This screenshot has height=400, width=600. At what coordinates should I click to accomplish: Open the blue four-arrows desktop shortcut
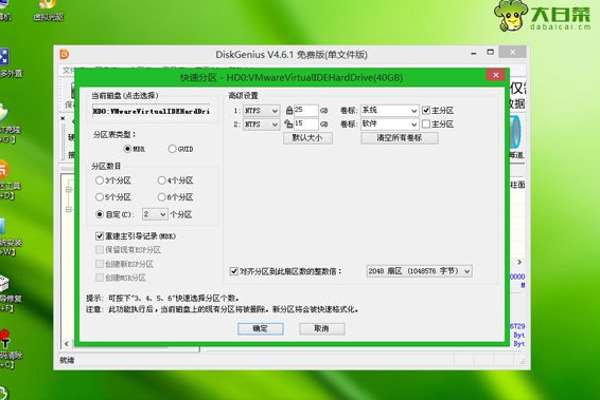pos(4,57)
